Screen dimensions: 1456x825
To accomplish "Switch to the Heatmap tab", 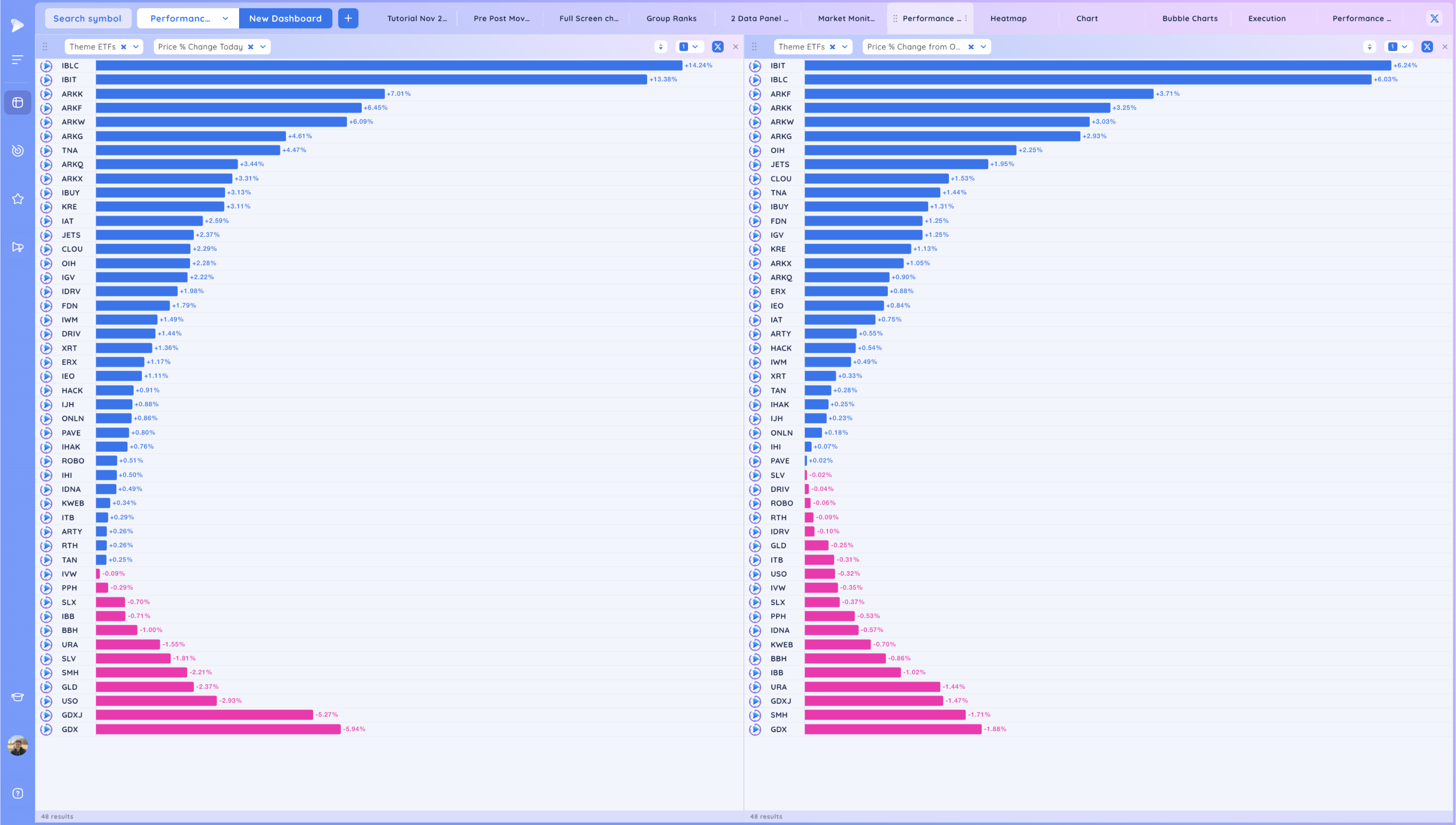I will pos(1008,19).
